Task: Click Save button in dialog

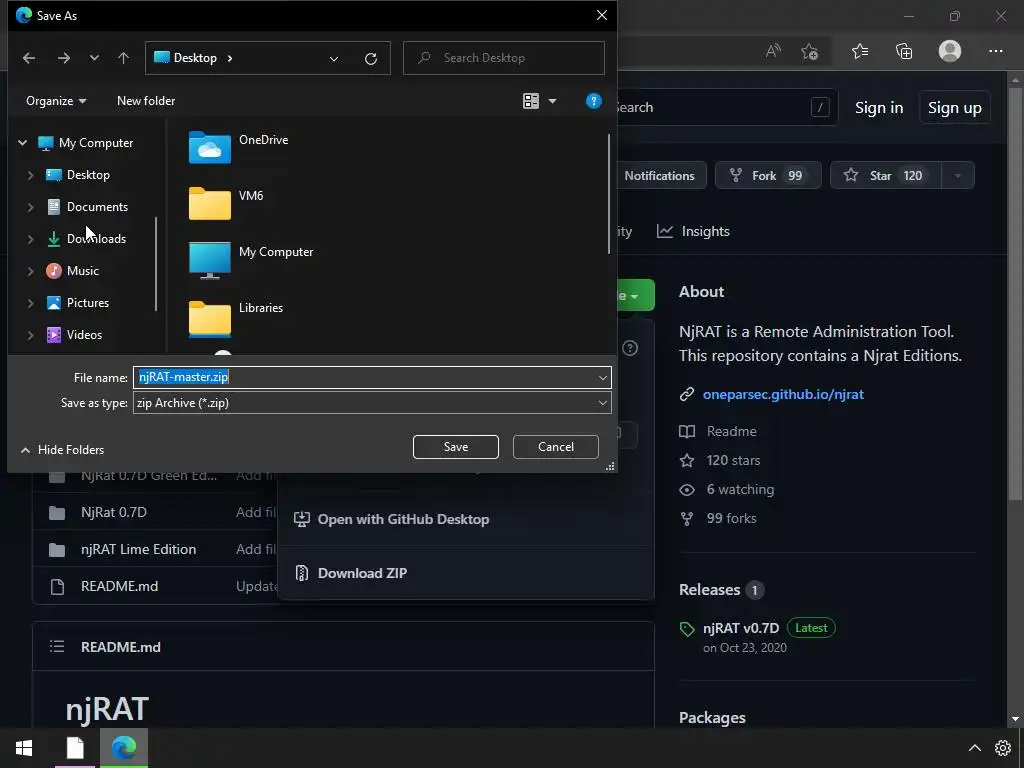Action: click(456, 447)
